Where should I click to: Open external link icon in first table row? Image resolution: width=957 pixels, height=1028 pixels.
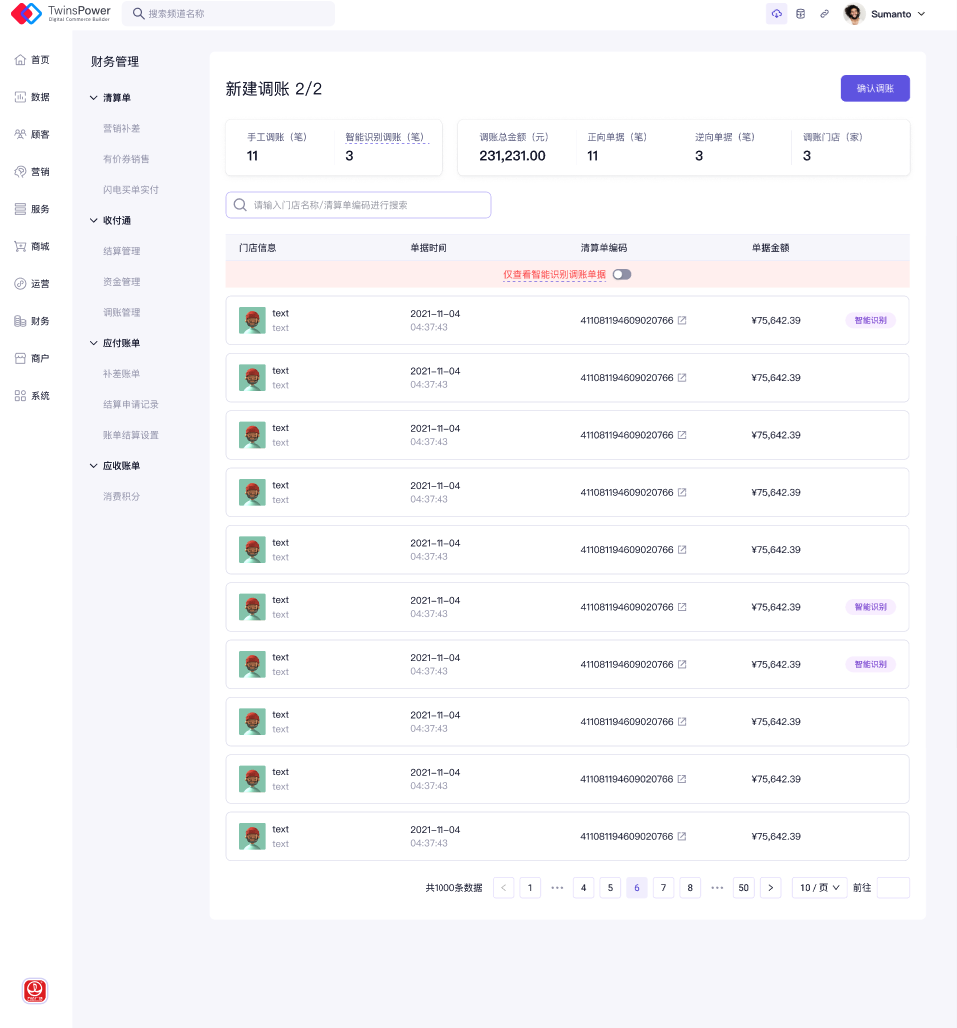point(682,321)
